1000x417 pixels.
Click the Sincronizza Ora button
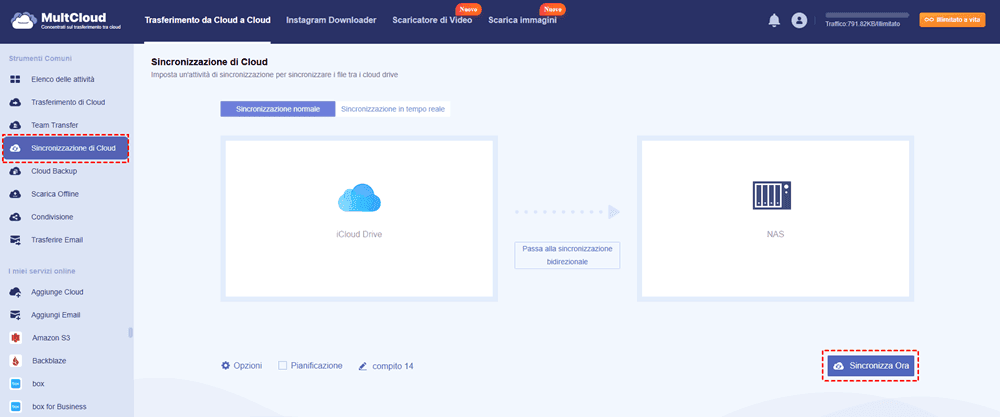[871, 366]
